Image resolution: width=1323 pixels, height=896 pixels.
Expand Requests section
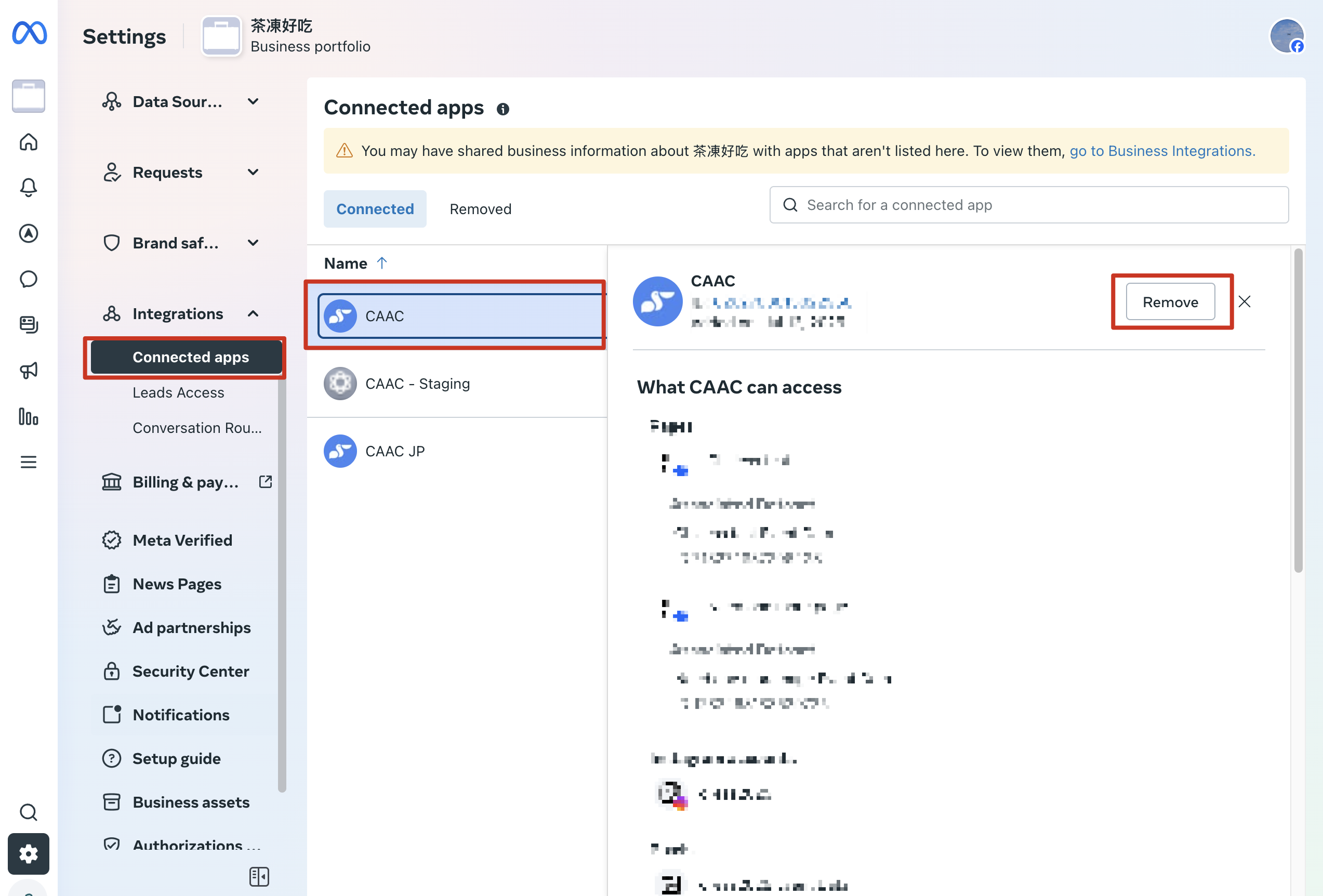(x=181, y=173)
